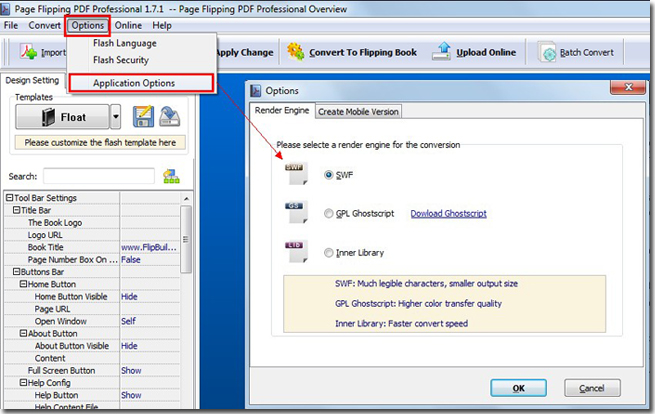Select the Inner Library radio button

[329, 253]
